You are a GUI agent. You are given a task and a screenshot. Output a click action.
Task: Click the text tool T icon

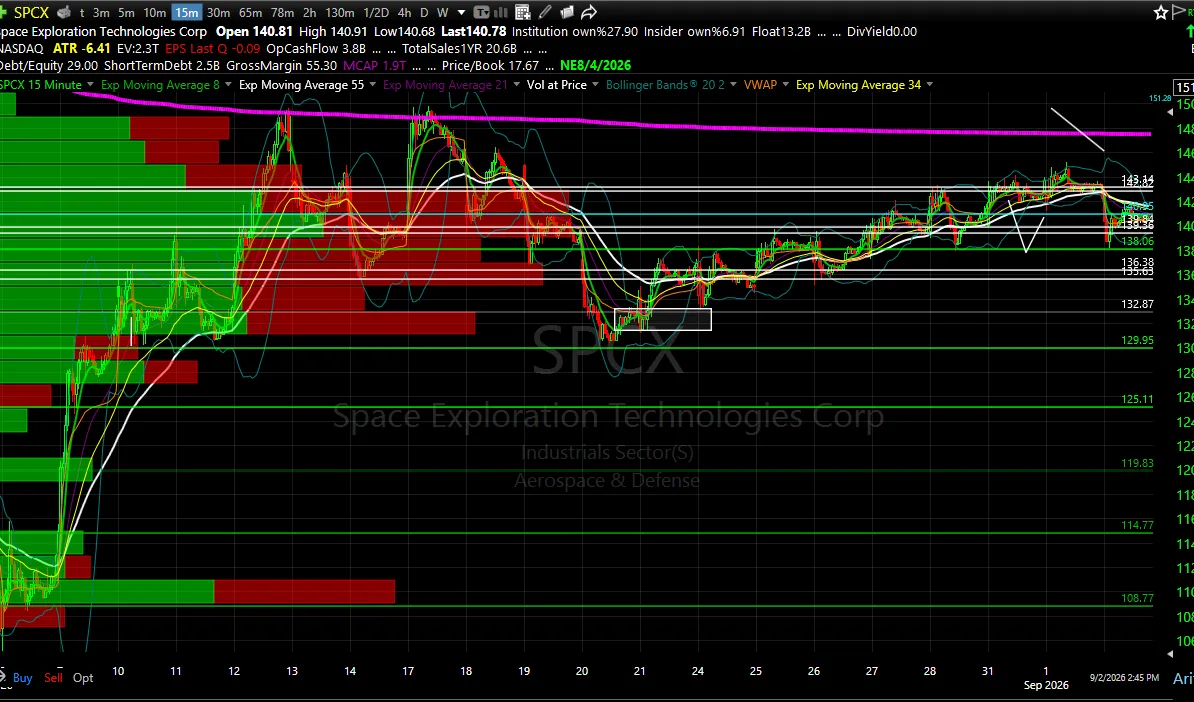(481, 12)
